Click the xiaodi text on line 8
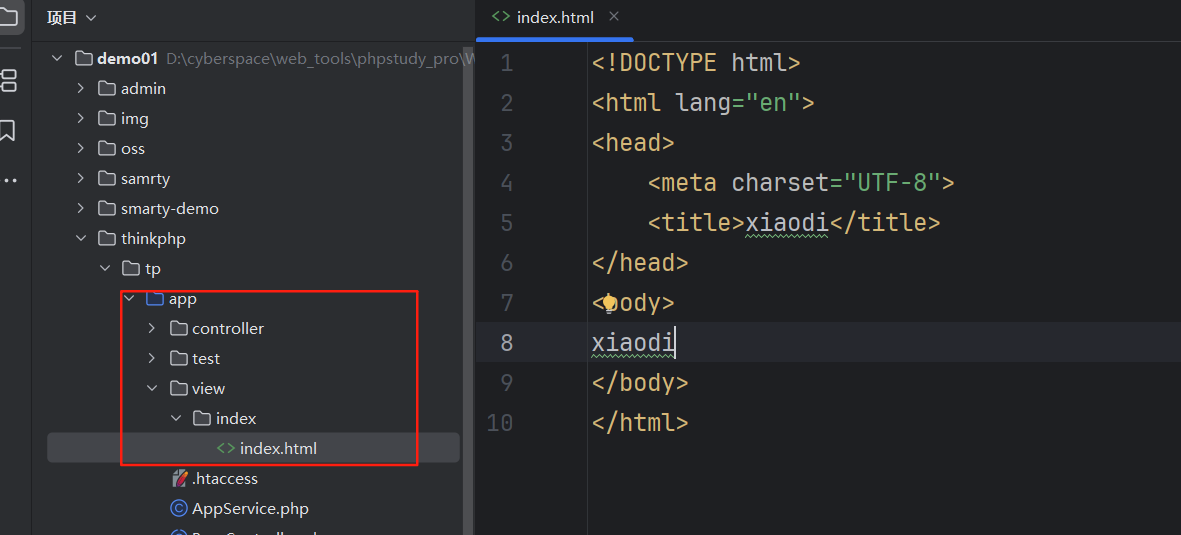 pyautogui.click(x=633, y=343)
